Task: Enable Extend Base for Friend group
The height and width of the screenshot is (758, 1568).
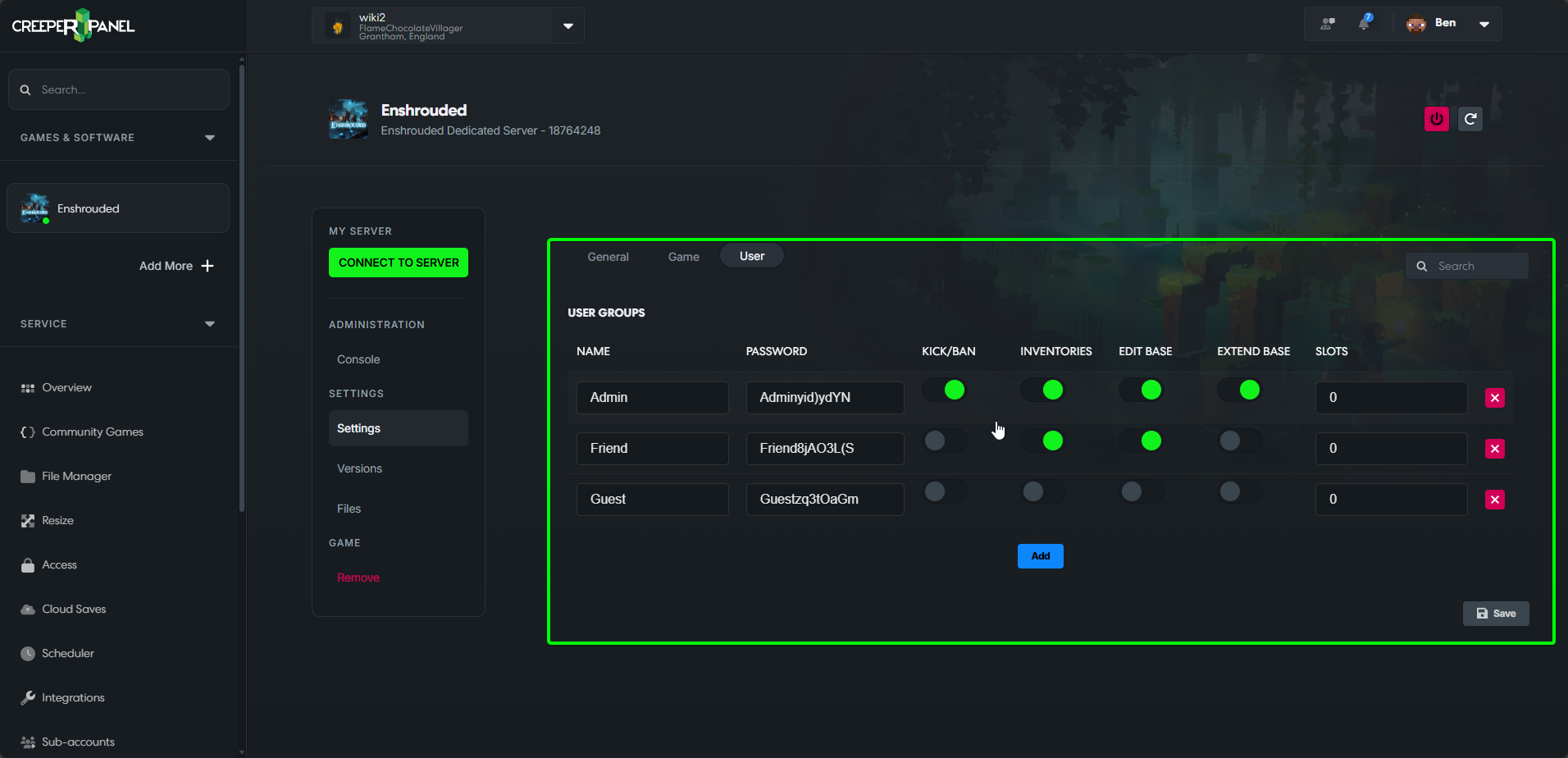Action: pos(1240,441)
